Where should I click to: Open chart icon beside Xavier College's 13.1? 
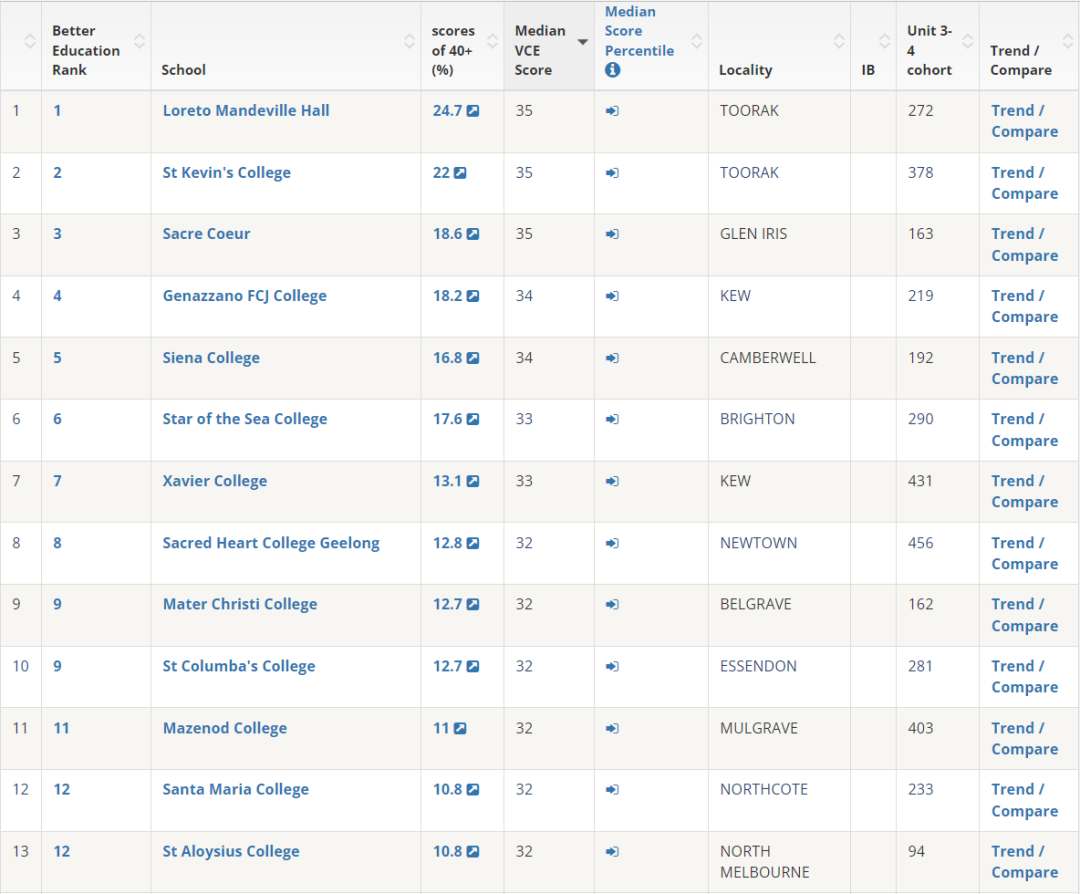click(473, 481)
